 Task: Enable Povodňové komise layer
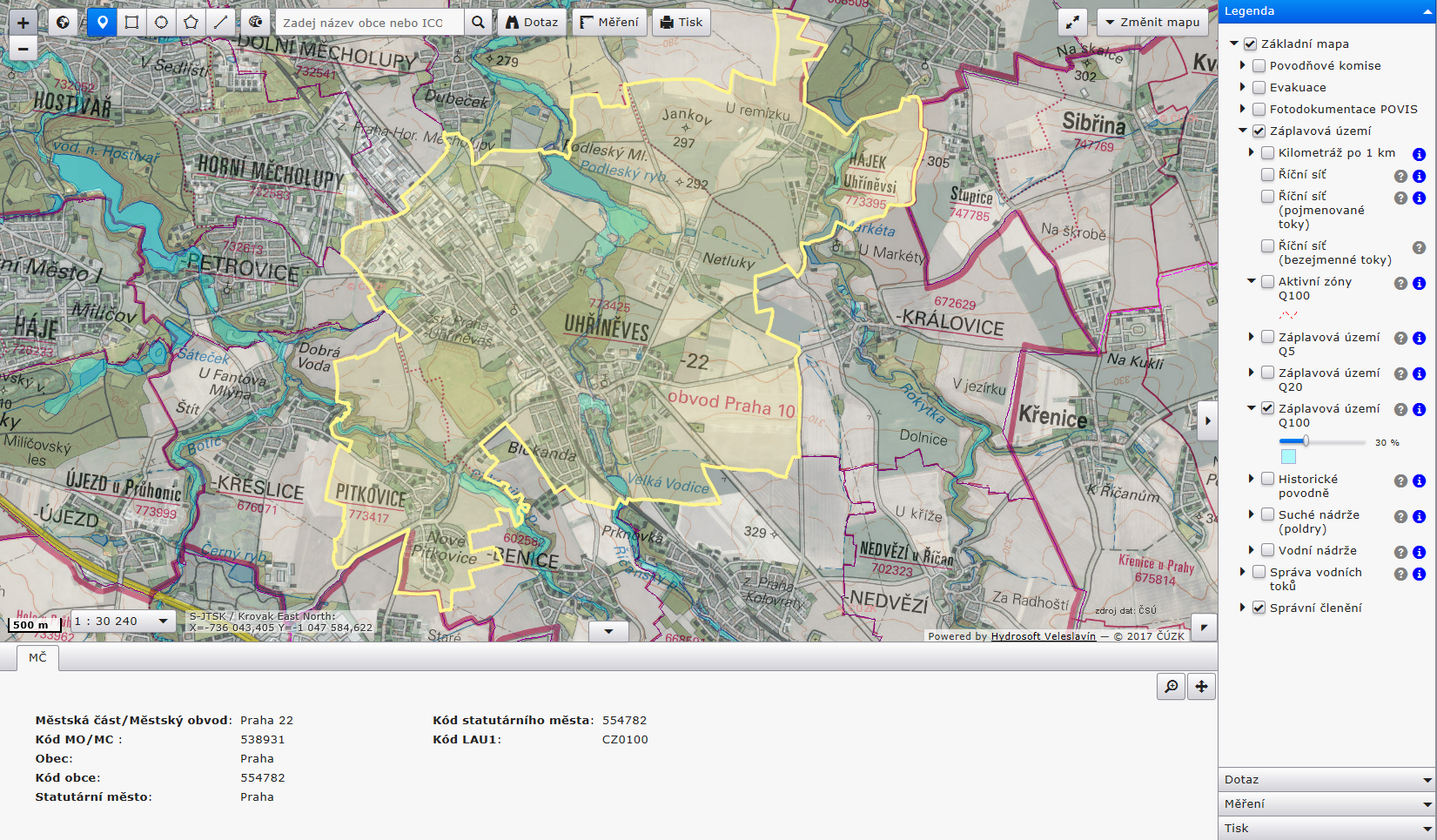coord(1259,65)
